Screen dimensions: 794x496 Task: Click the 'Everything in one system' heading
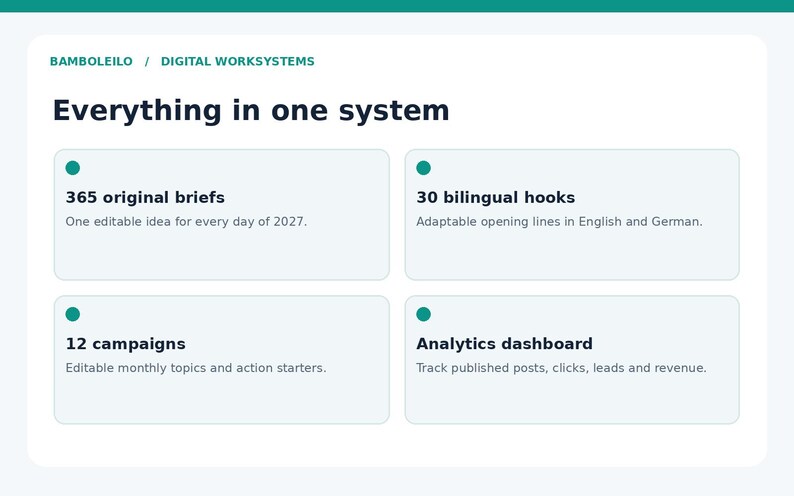pos(251,111)
